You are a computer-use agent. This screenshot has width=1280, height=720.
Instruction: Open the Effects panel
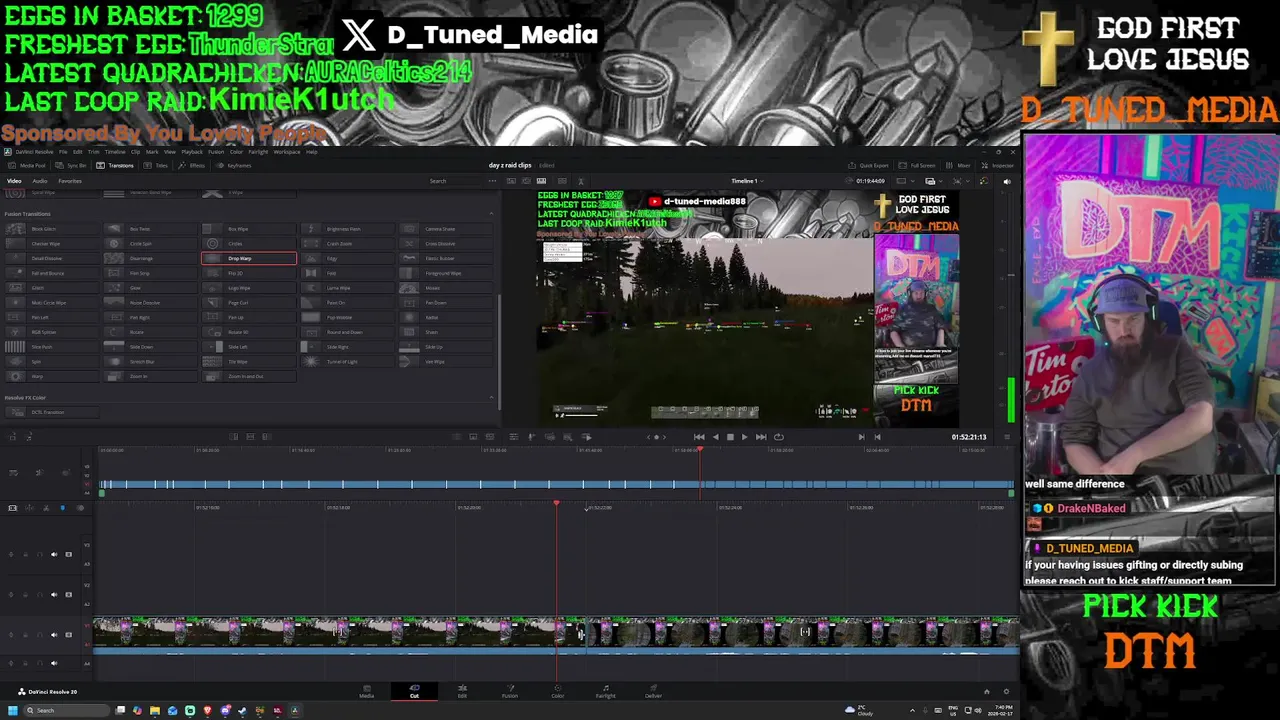tap(192, 165)
